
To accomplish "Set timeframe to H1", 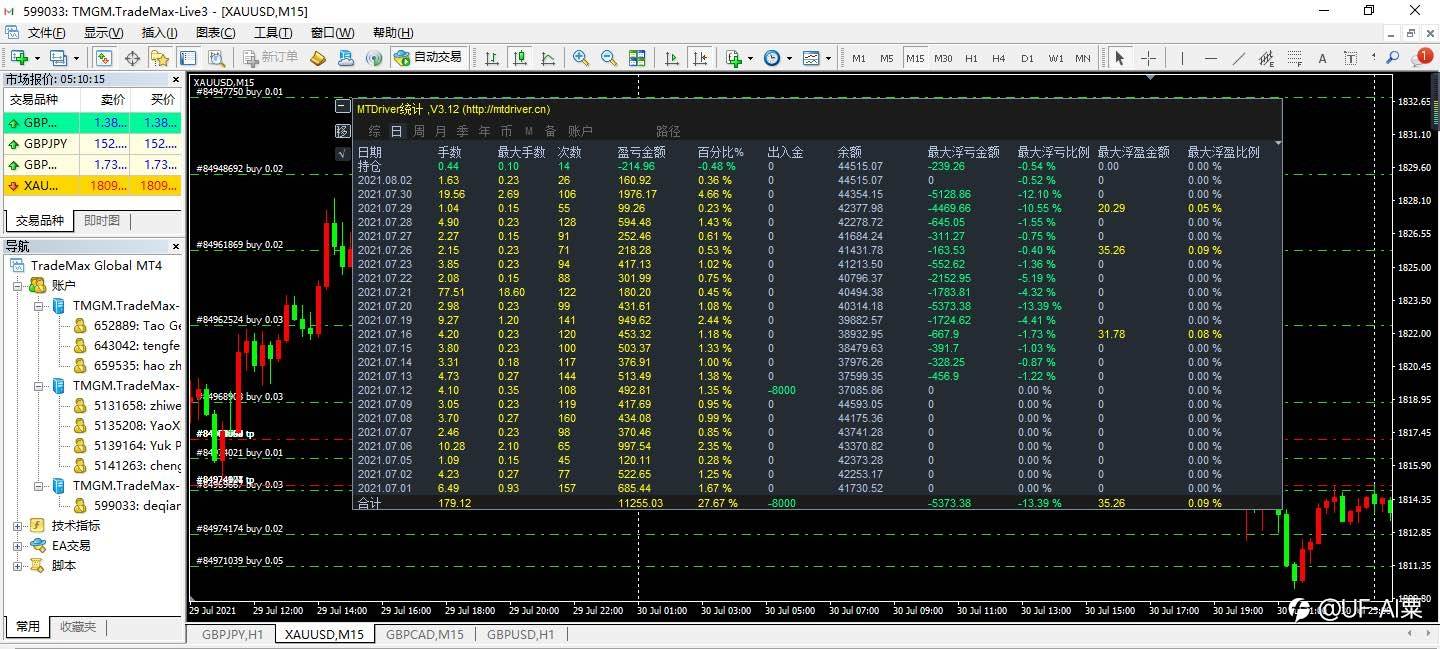I will pyautogui.click(x=971, y=58).
